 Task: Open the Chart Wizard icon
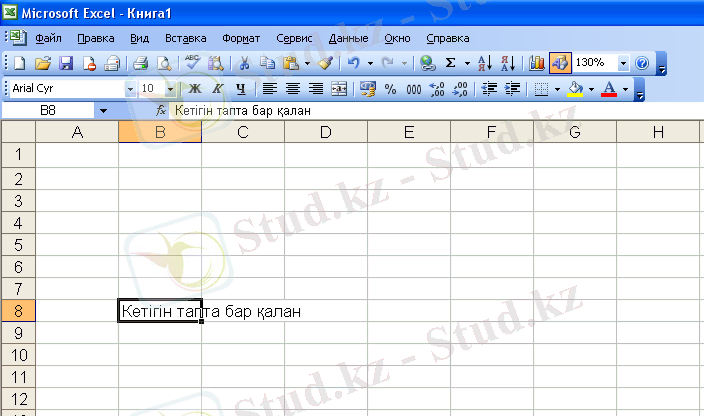(x=537, y=63)
